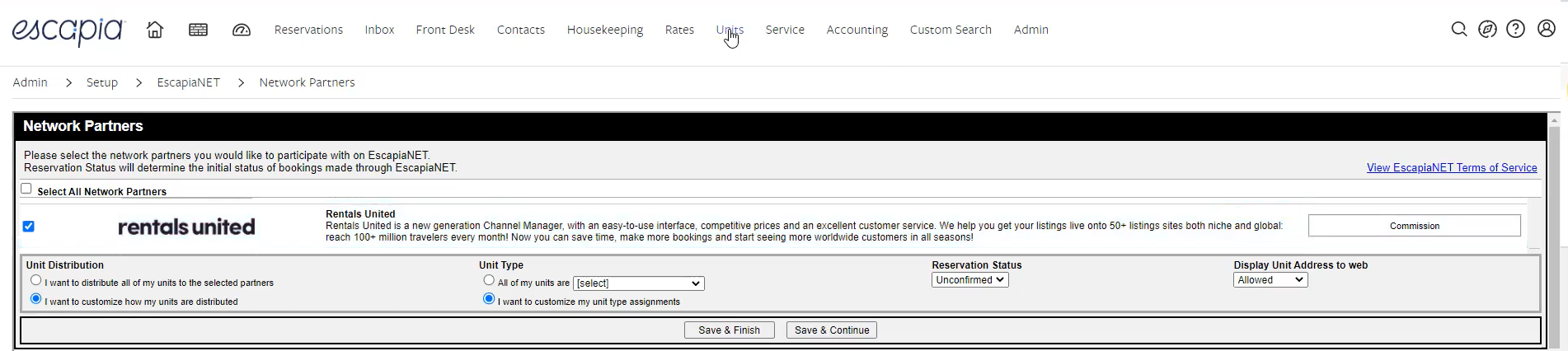
Task: Open the Housekeeping menu
Action: pos(605,30)
